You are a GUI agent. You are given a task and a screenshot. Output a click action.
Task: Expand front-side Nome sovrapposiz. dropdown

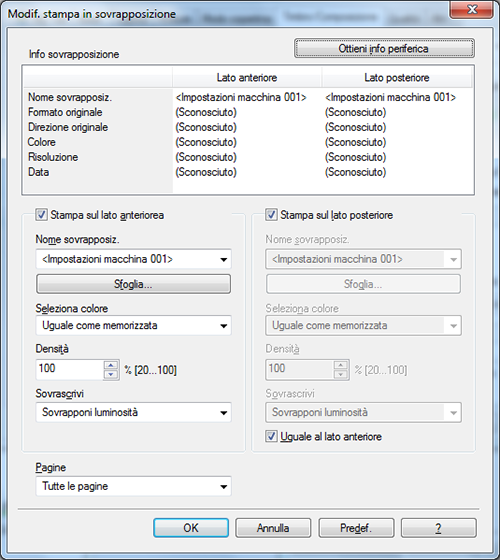click(x=134, y=259)
